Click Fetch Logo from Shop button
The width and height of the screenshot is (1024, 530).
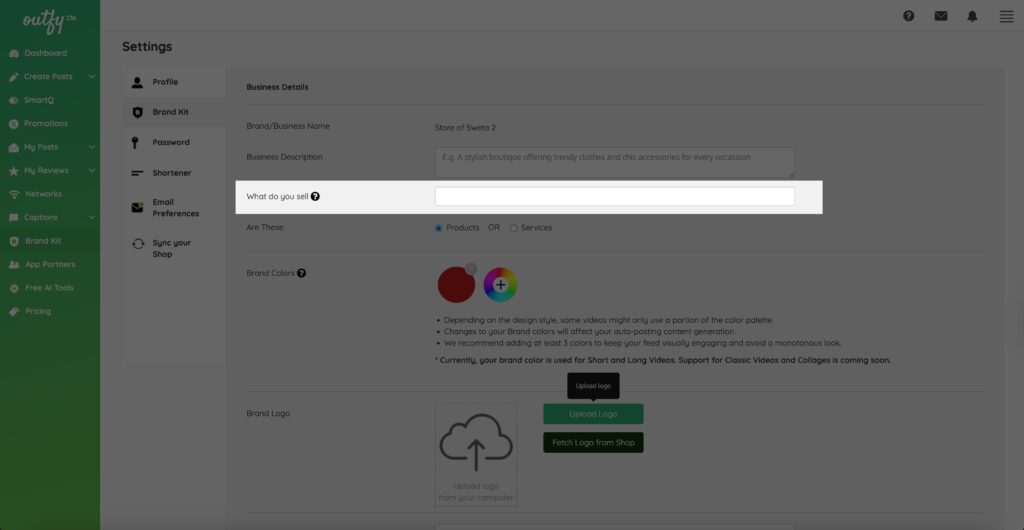(593, 442)
